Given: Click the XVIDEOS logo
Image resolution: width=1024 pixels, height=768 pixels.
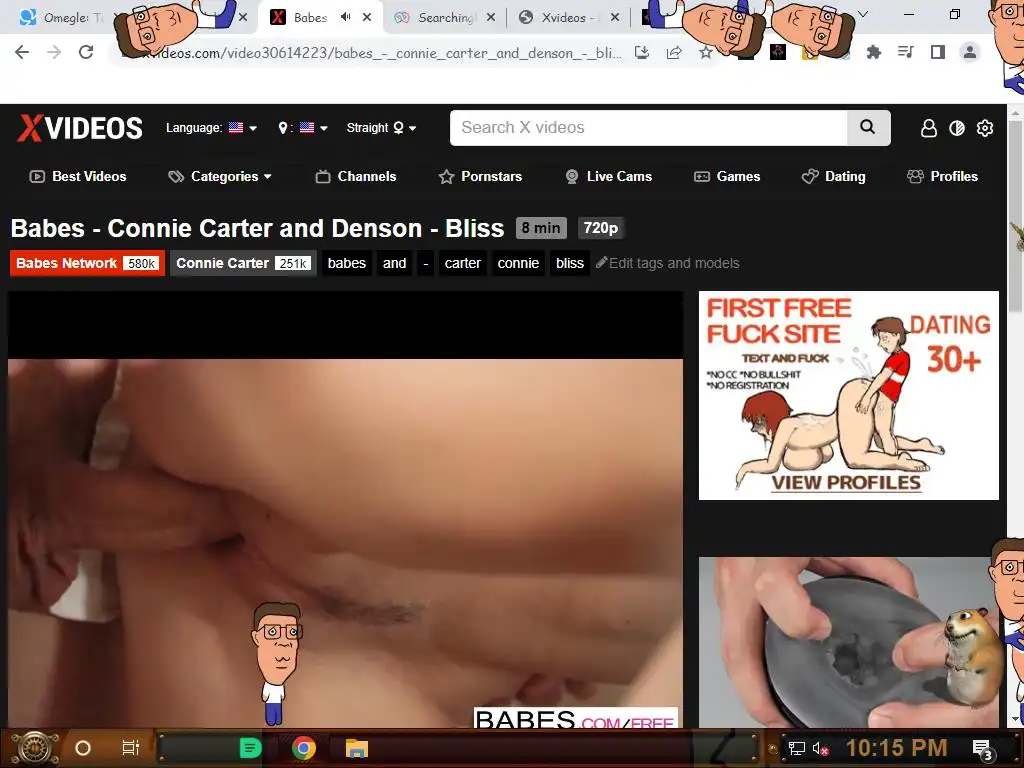Looking at the screenshot, I should pyautogui.click(x=80, y=128).
